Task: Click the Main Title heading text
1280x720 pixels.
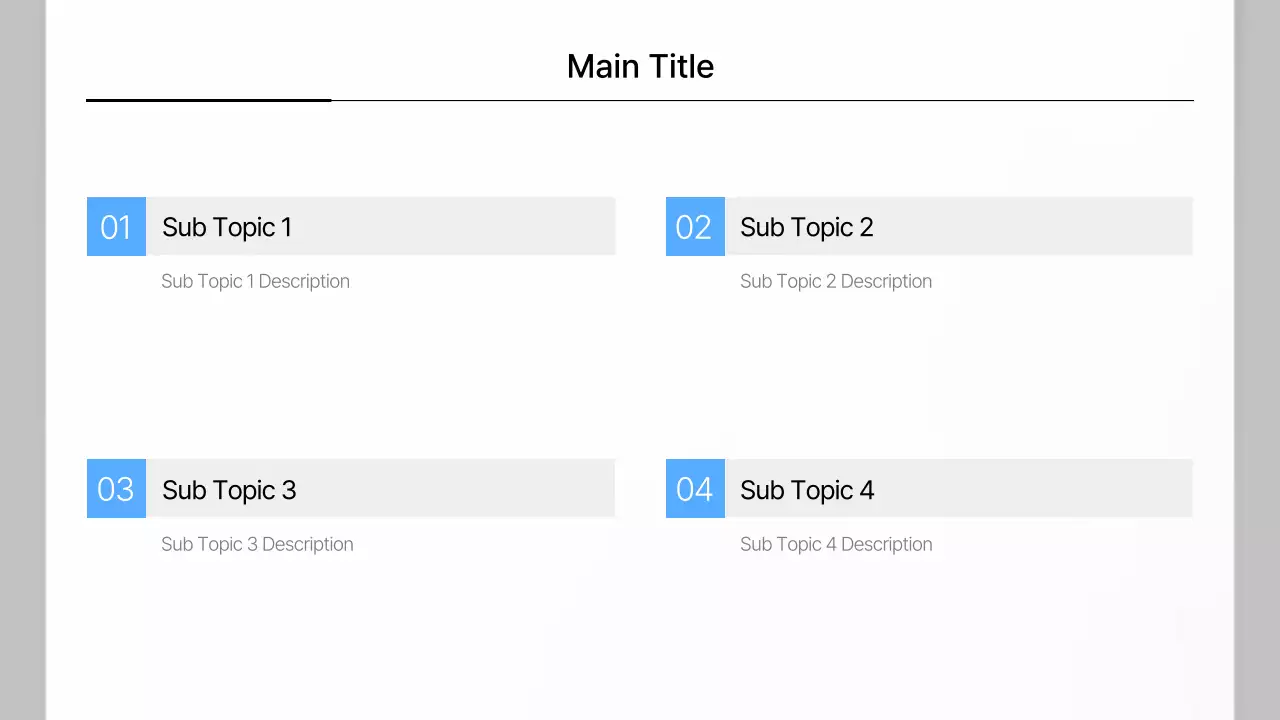Action: (x=640, y=66)
